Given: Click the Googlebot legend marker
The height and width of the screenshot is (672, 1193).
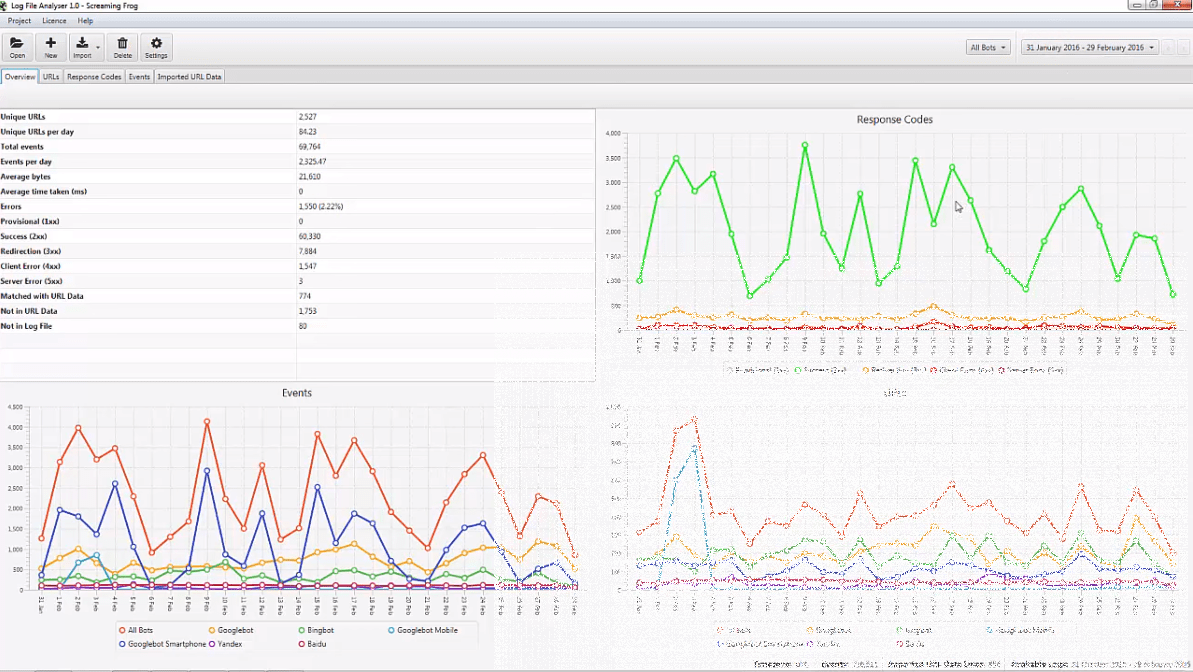Looking at the screenshot, I should (x=212, y=630).
